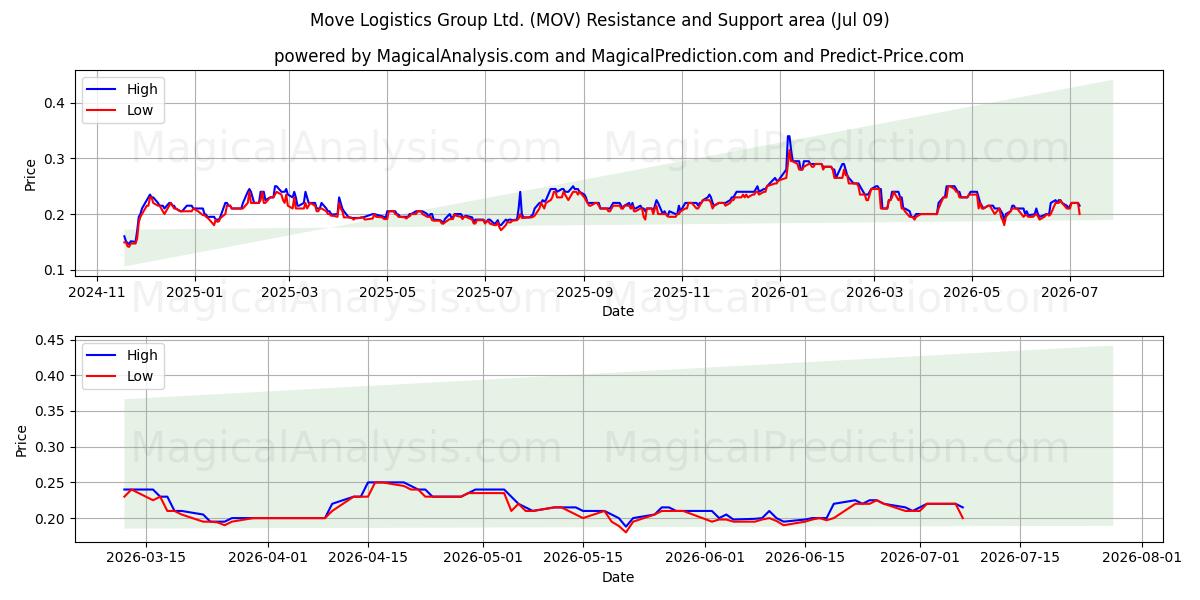Click the 'Date' label under bottom chart
Viewport: 1200px width, 600px height.
[x=617, y=578]
